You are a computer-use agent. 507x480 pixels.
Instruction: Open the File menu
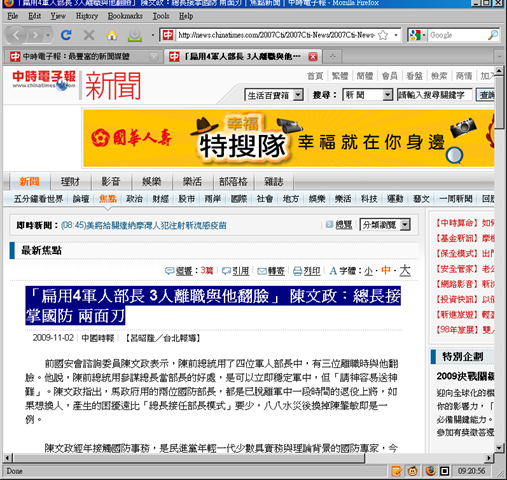point(13,16)
